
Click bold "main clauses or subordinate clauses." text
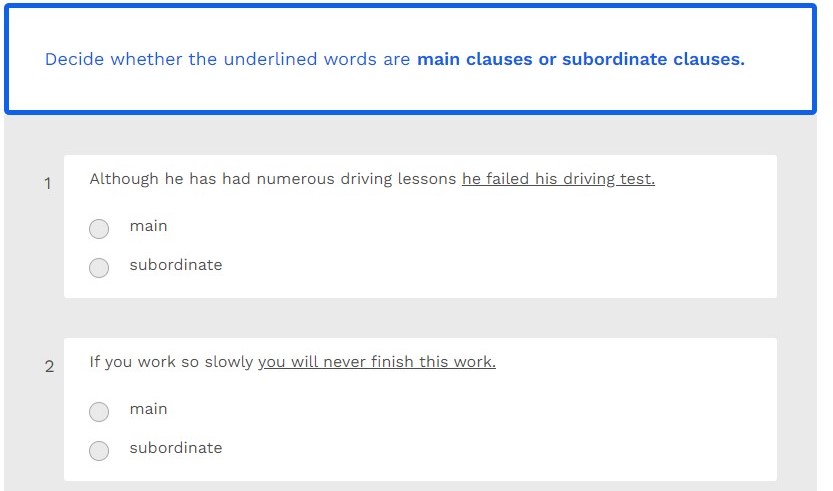(580, 59)
